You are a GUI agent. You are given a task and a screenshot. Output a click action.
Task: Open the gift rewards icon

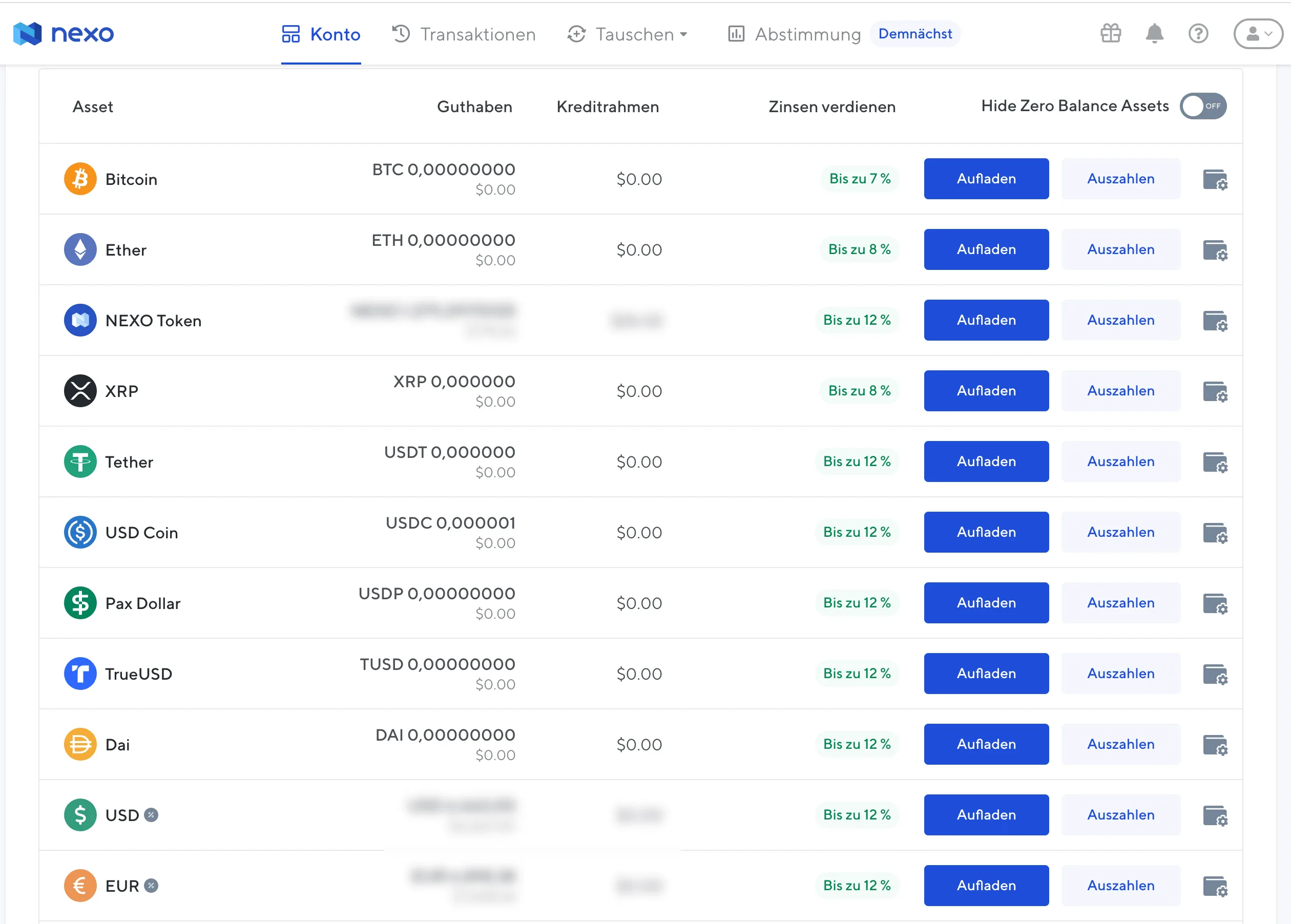point(1110,34)
